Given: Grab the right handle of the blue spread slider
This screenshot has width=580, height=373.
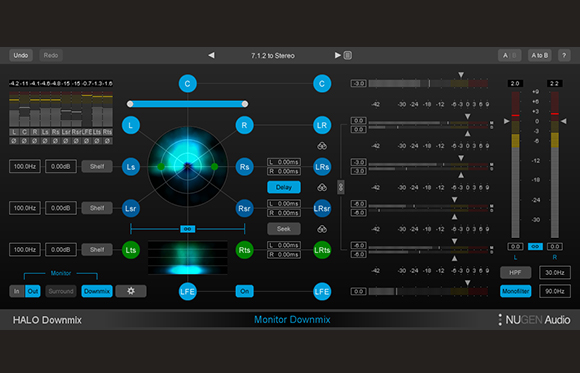Looking at the screenshot, I should tap(245, 104).
